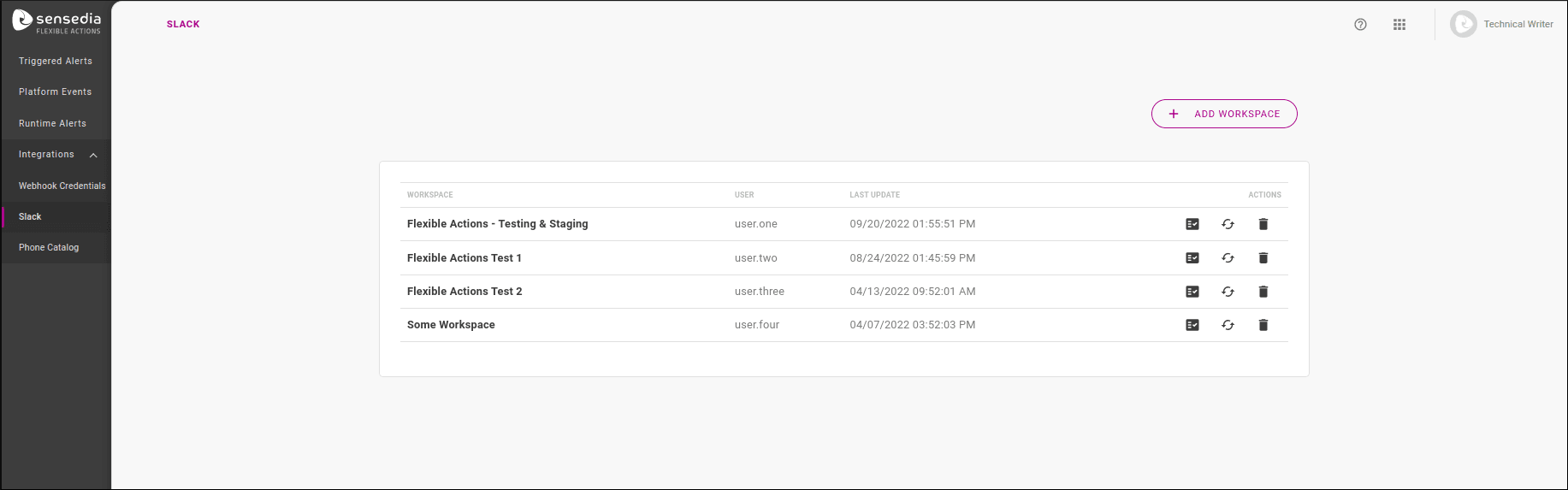Screen dimensions: 1568x490
Task: Go to Triggered Alerts
Action: click(x=56, y=61)
